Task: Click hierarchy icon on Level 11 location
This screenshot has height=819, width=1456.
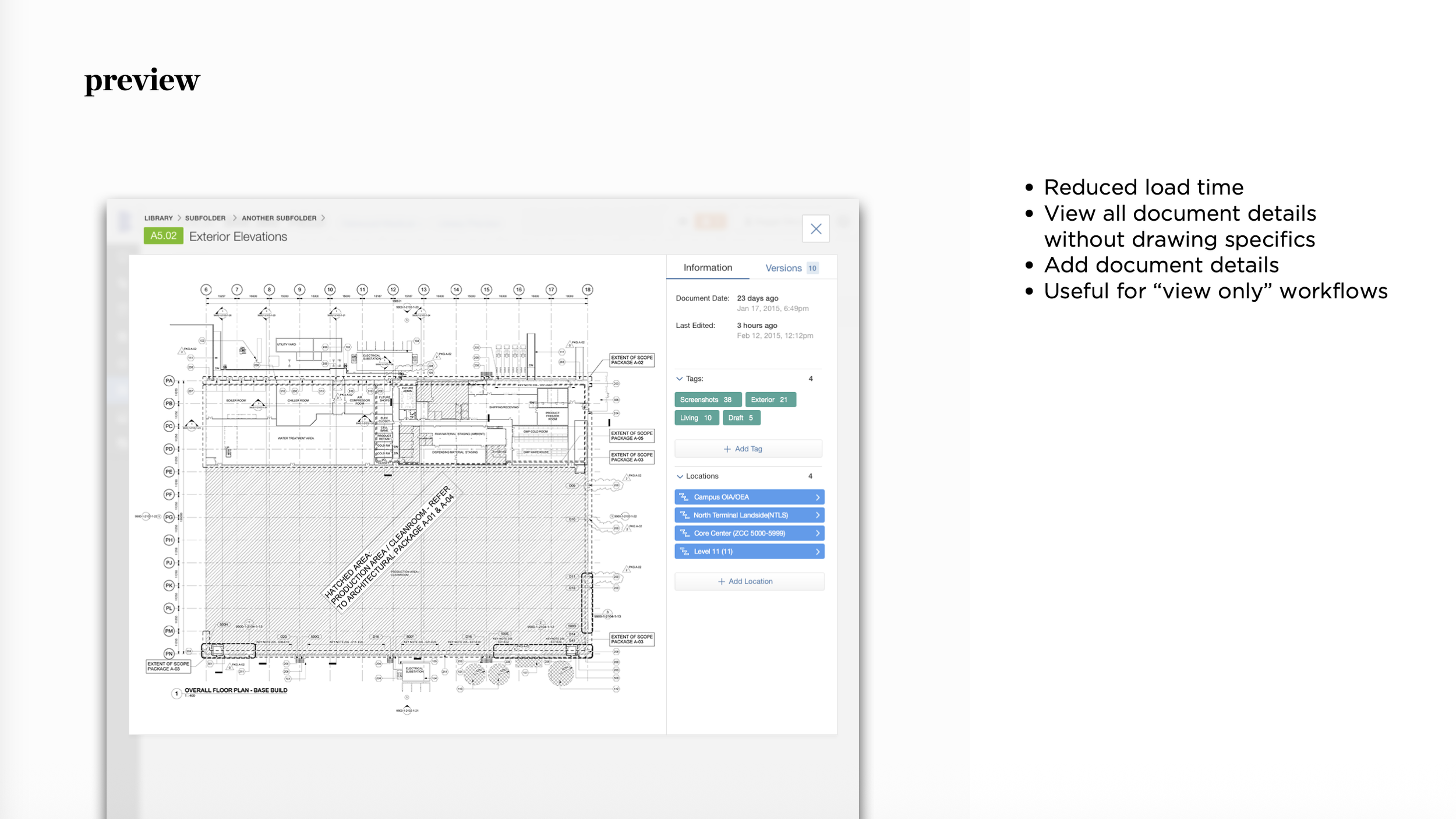Action: (684, 551)
